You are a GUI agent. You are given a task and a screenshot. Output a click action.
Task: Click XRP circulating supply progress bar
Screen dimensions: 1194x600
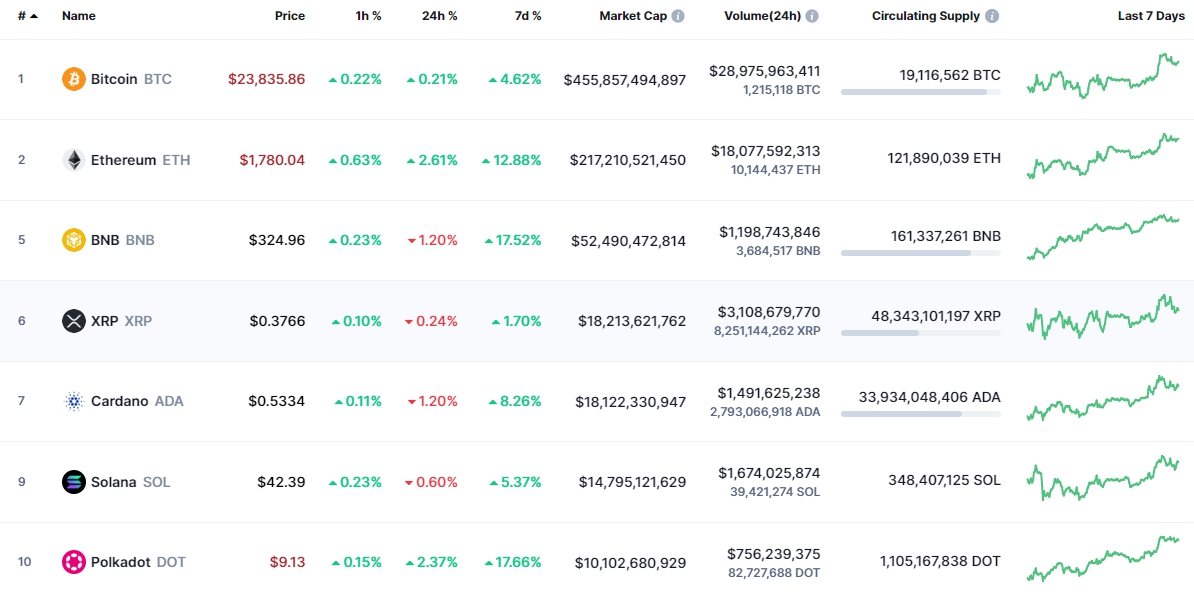pyautogui.click(x=921, y=333)
